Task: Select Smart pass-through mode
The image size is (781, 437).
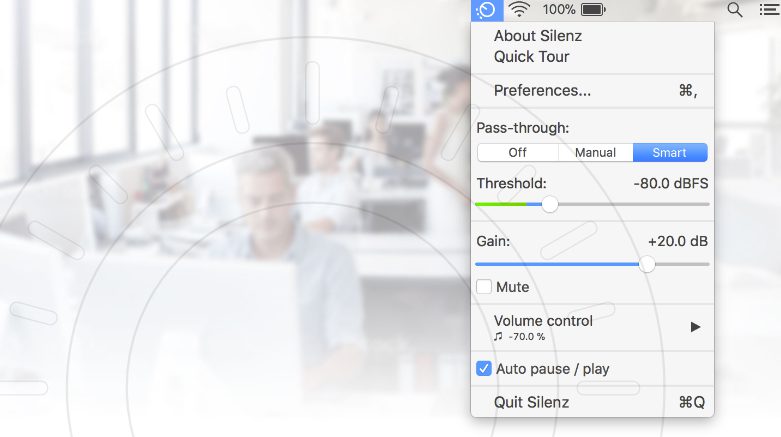Action: (x=670, y=153)
